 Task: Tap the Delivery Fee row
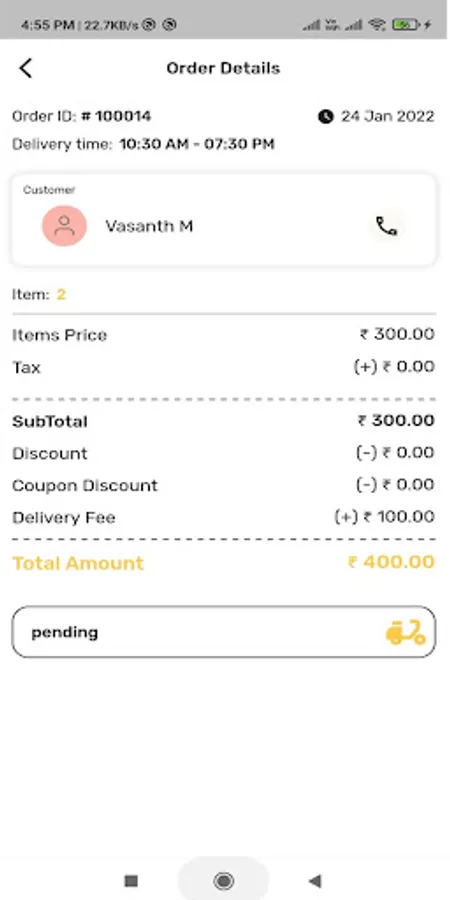click(x=224, y=517)
